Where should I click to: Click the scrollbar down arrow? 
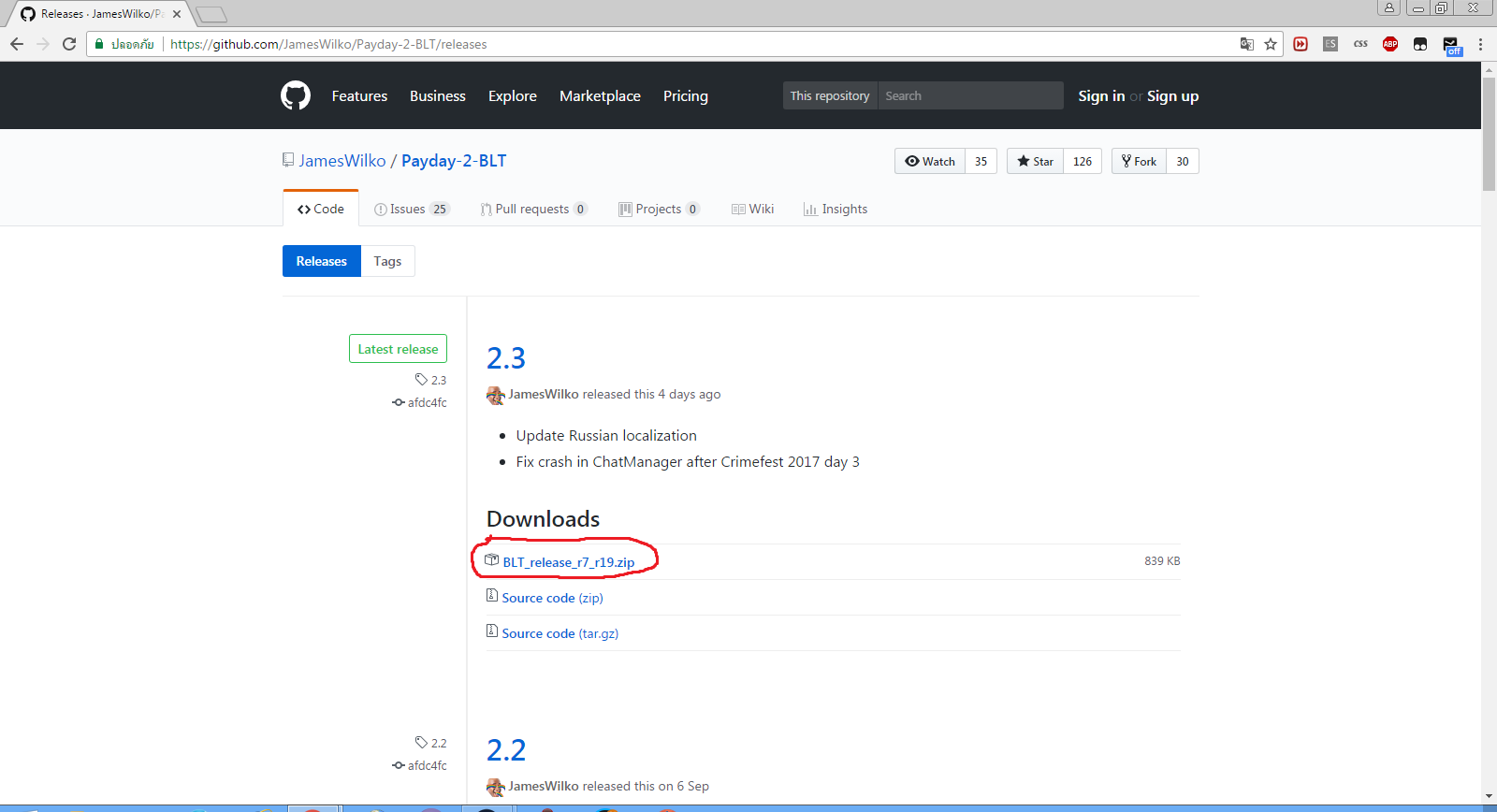(1489, 797)
